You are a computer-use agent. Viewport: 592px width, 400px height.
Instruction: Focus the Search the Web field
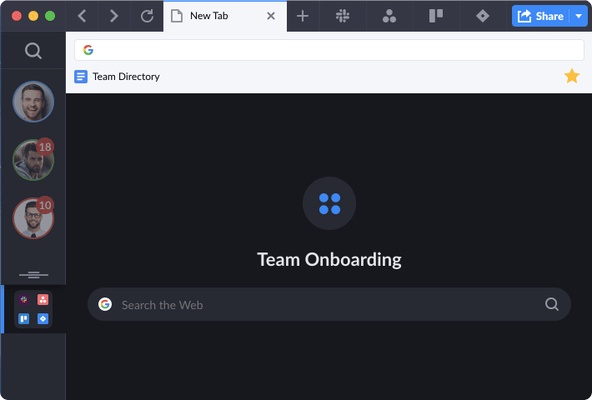[x=329, y=304]
